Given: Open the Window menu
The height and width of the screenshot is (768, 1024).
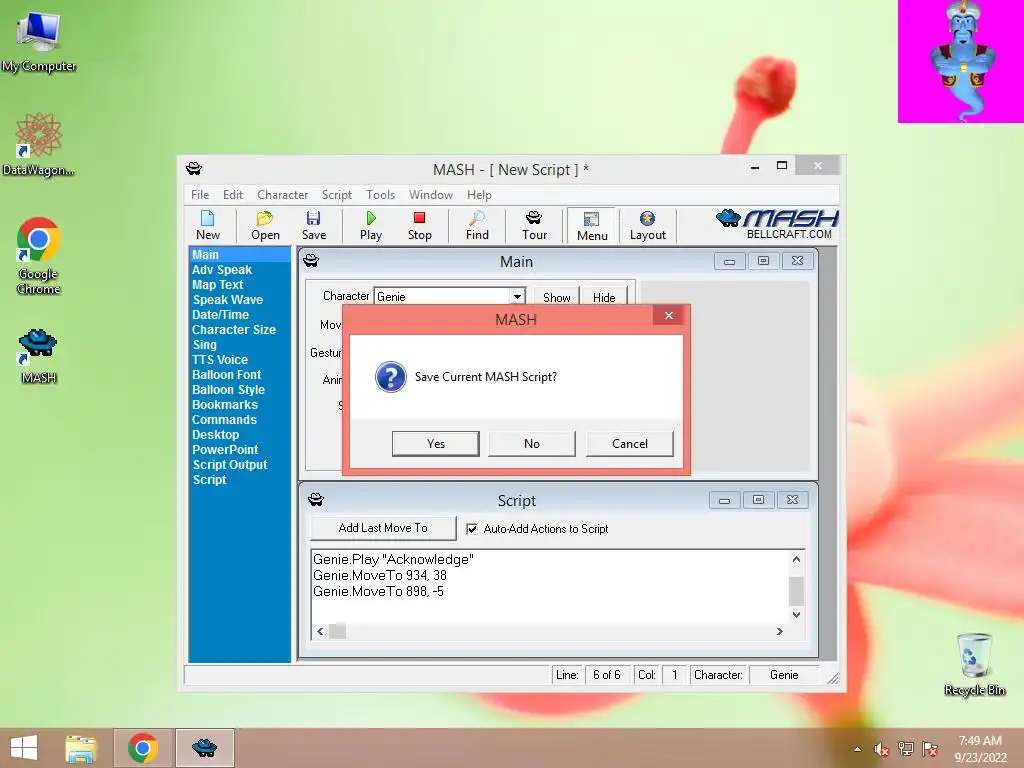Looking at the screenshot, I should click(430, 195).
